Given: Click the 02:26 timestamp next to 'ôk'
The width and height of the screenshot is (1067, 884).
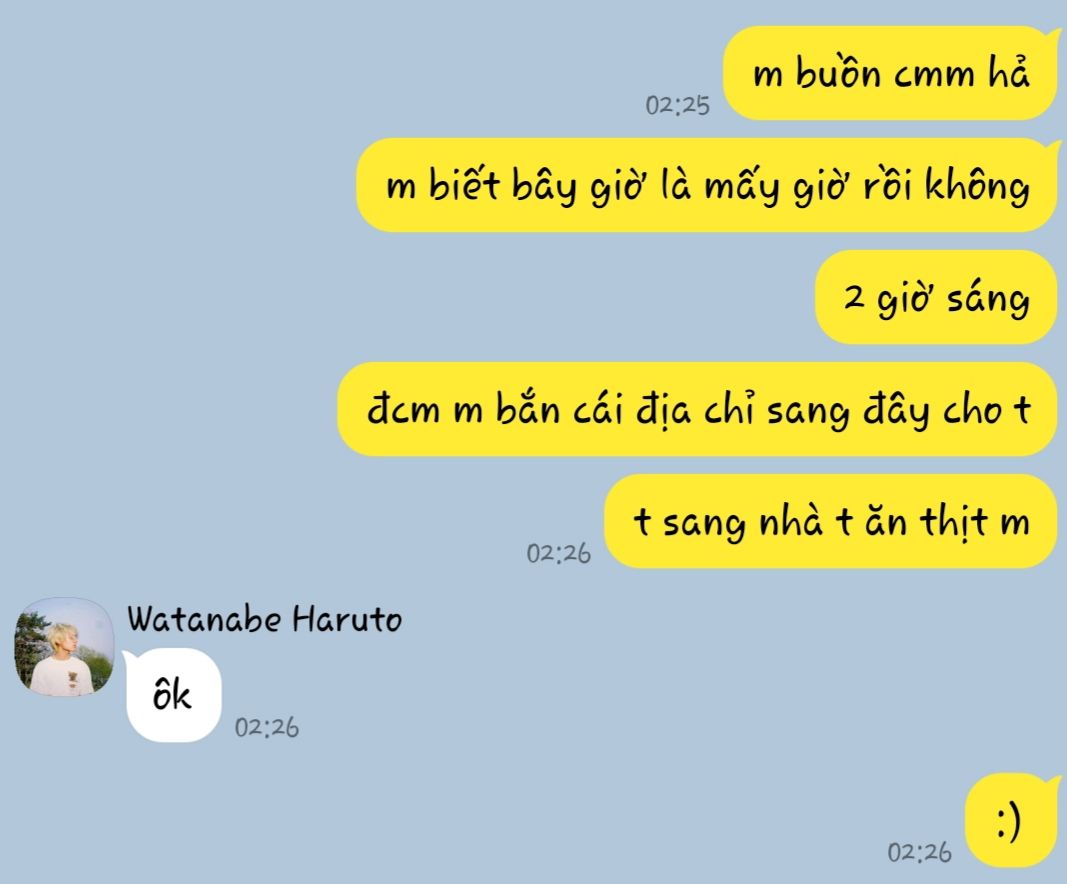Looking at the screenshot, I should (x=267, y=727).
